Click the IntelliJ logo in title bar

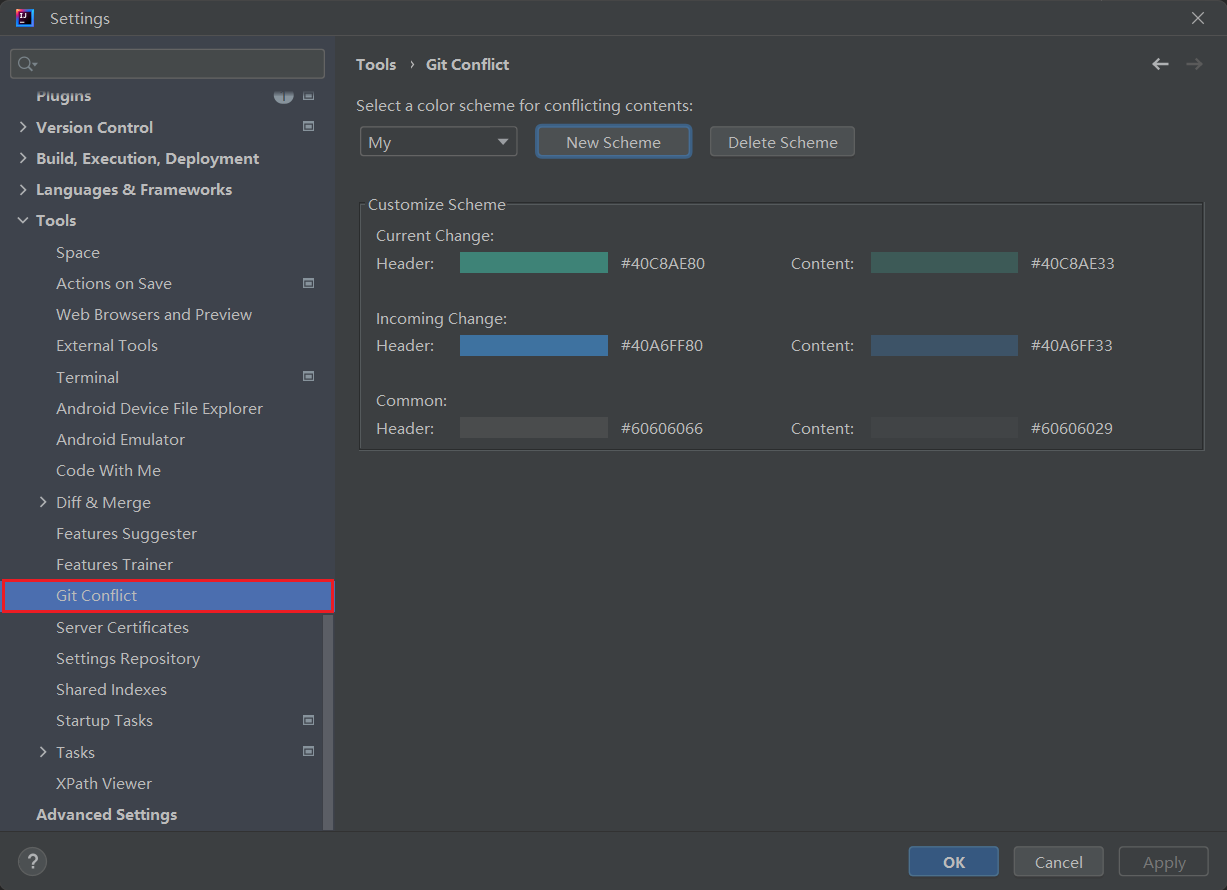point(25,18)
